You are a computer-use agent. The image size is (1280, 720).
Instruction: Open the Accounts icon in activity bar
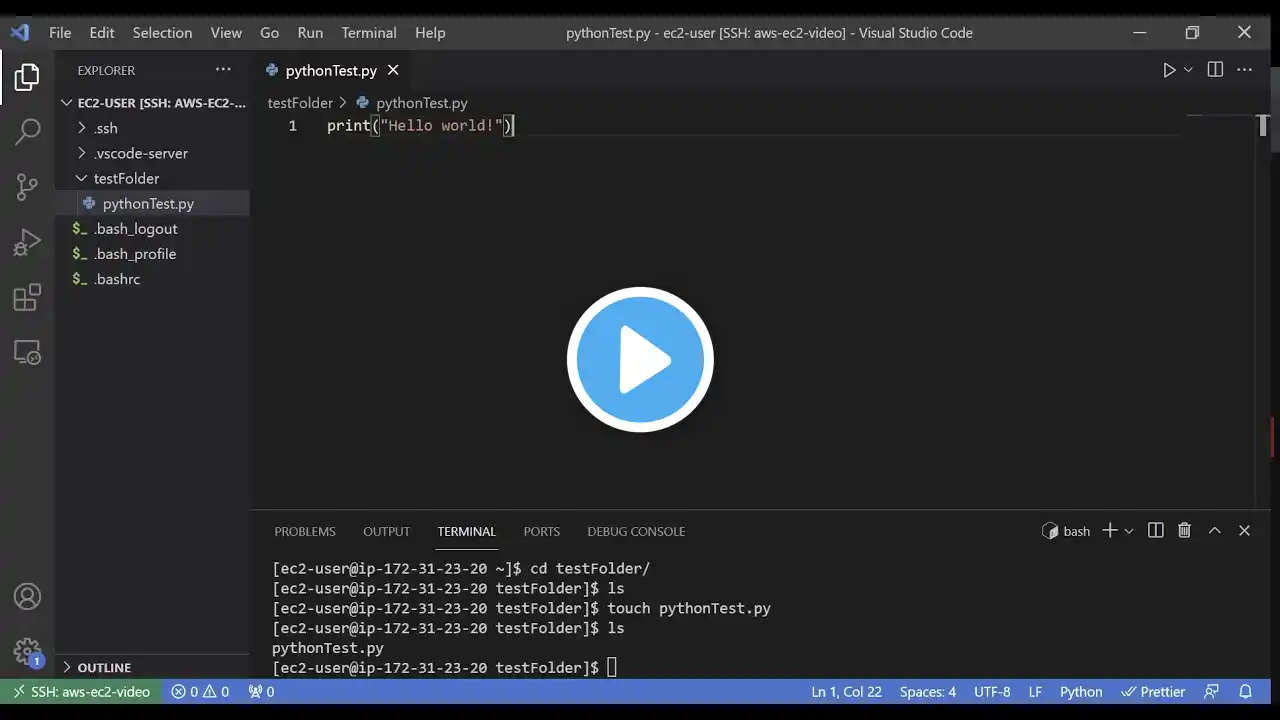(x=27, y=597)
